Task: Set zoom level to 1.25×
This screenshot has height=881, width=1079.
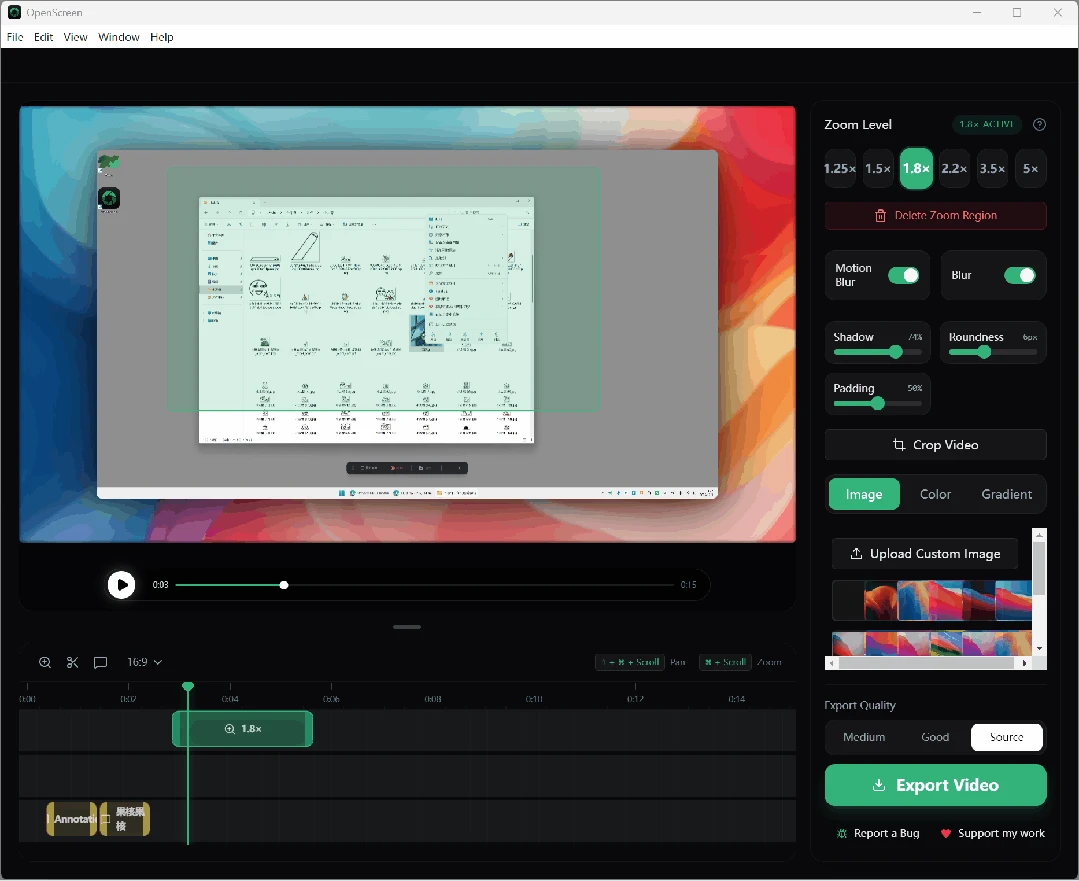Action: coord(840,169)
